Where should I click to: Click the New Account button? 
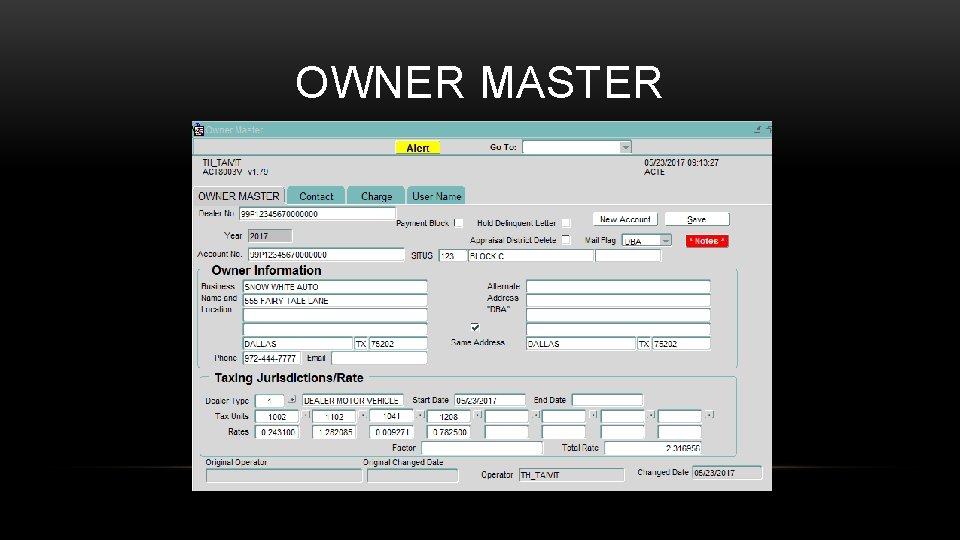pyautogui.click(x=625, y=219)
